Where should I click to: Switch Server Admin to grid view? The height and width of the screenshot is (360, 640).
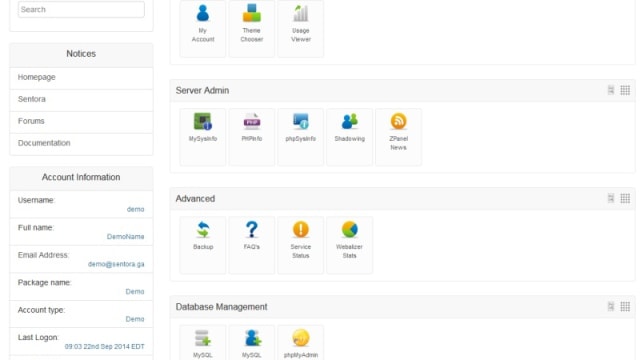pos(625,90)
